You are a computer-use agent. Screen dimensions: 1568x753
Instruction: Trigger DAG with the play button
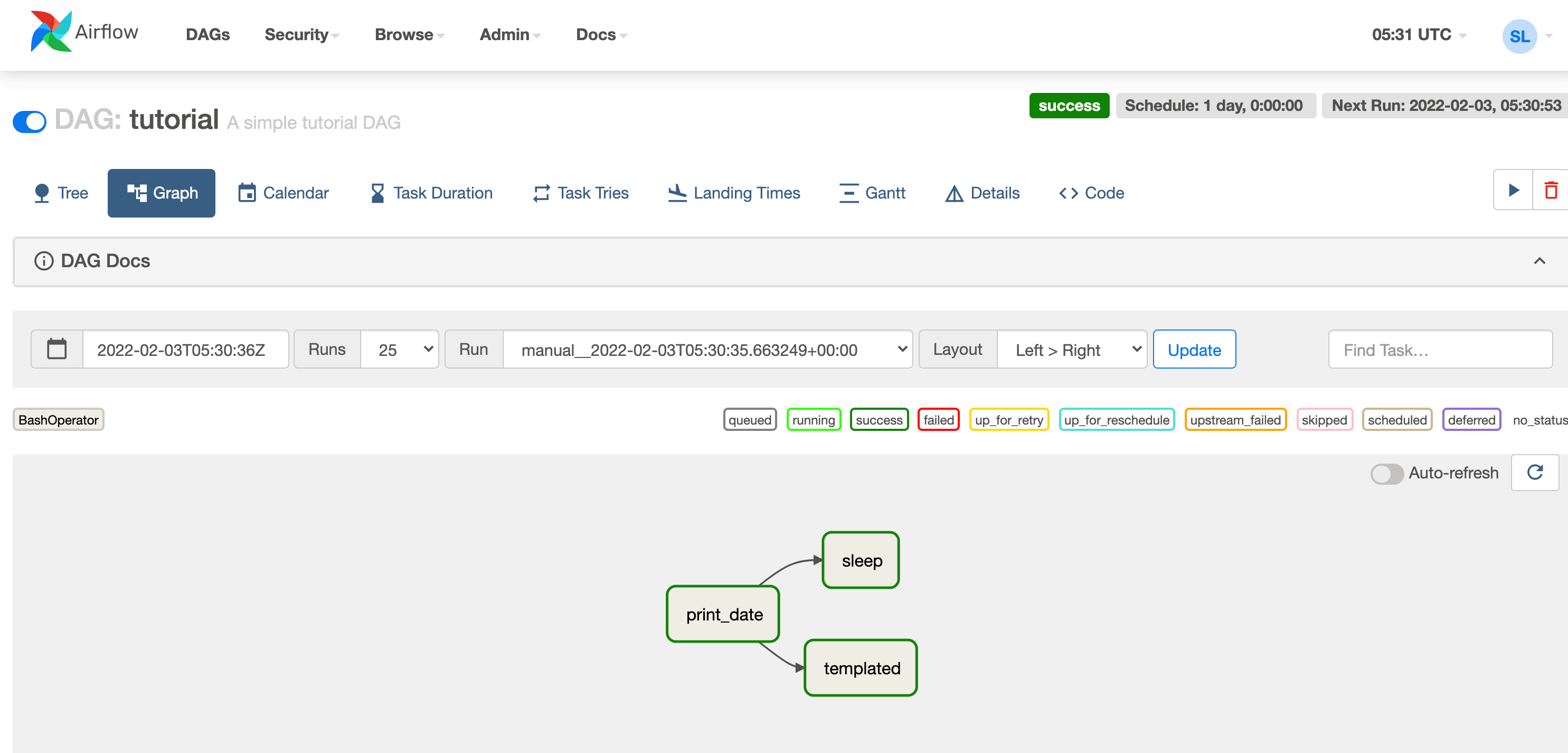1513,191
